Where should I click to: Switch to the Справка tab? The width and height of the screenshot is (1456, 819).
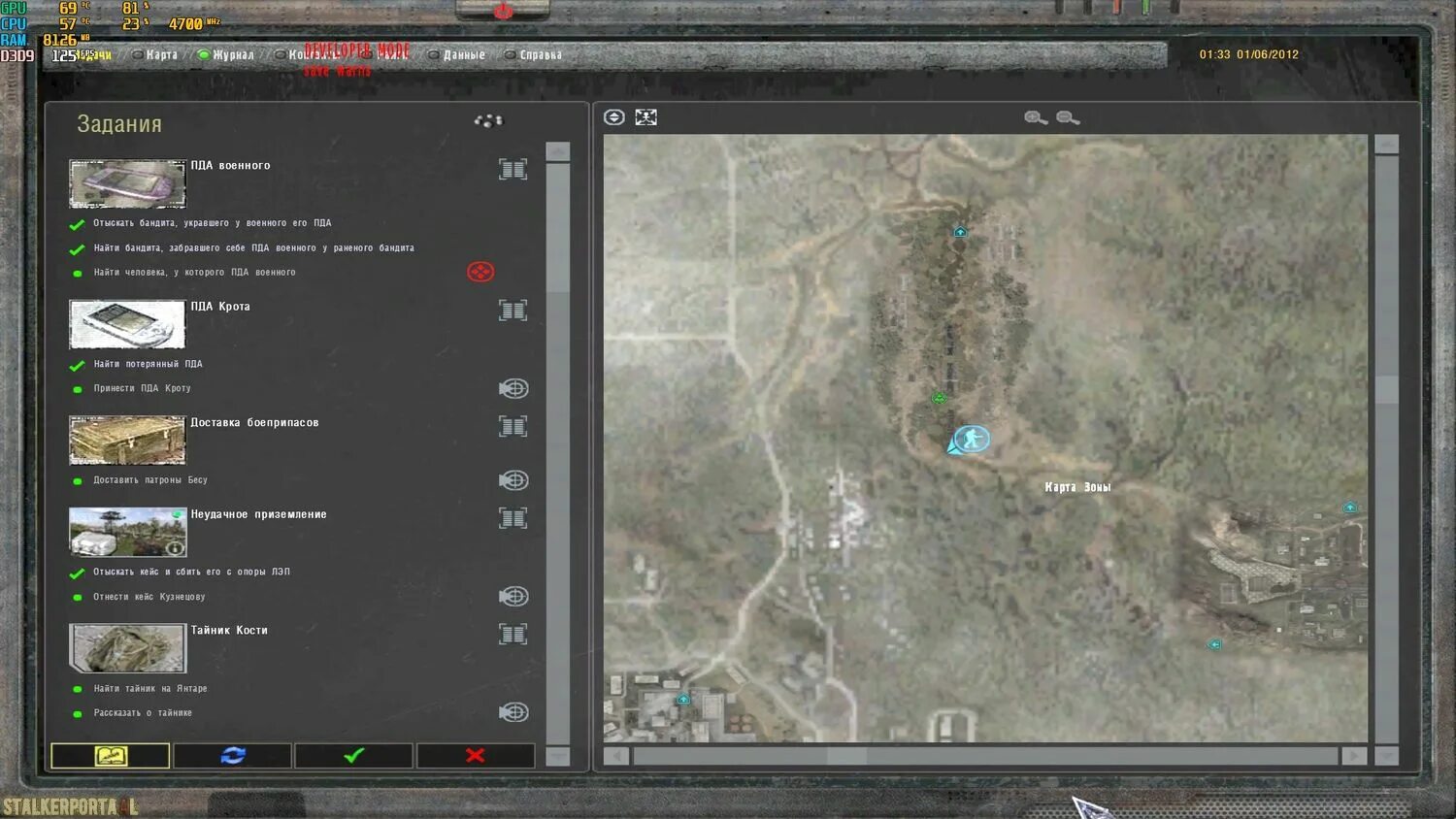533,55
